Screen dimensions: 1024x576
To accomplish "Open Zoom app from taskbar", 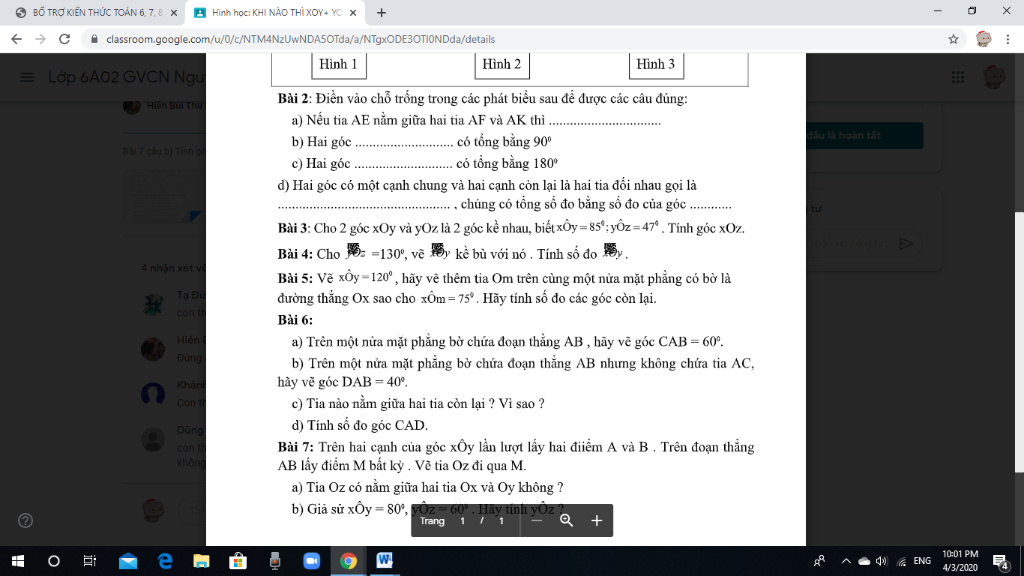I will point(312,561).
